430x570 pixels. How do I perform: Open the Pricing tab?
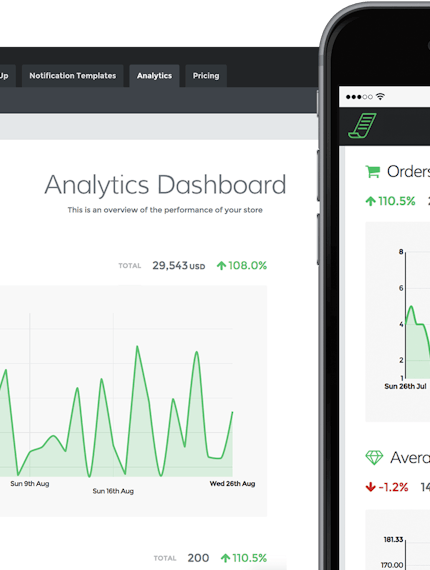(206, 76)
